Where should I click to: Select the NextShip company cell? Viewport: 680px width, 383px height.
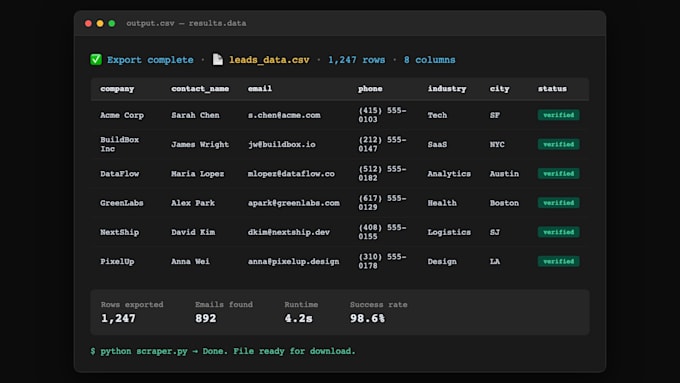point(120,232)
